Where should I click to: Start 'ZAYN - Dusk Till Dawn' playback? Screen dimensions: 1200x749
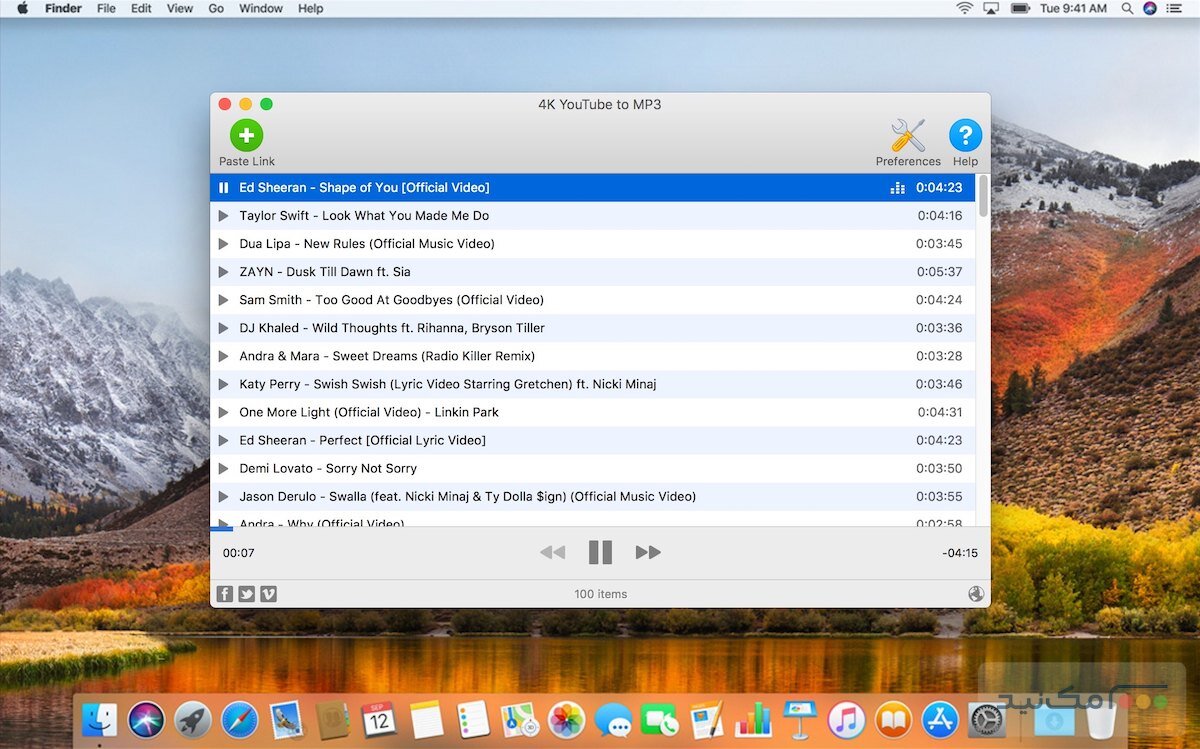click(x=223, y=271)
